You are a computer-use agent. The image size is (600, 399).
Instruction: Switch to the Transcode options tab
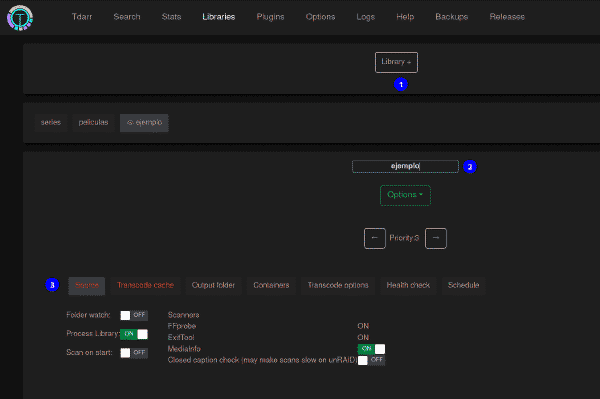pos(338,285)
